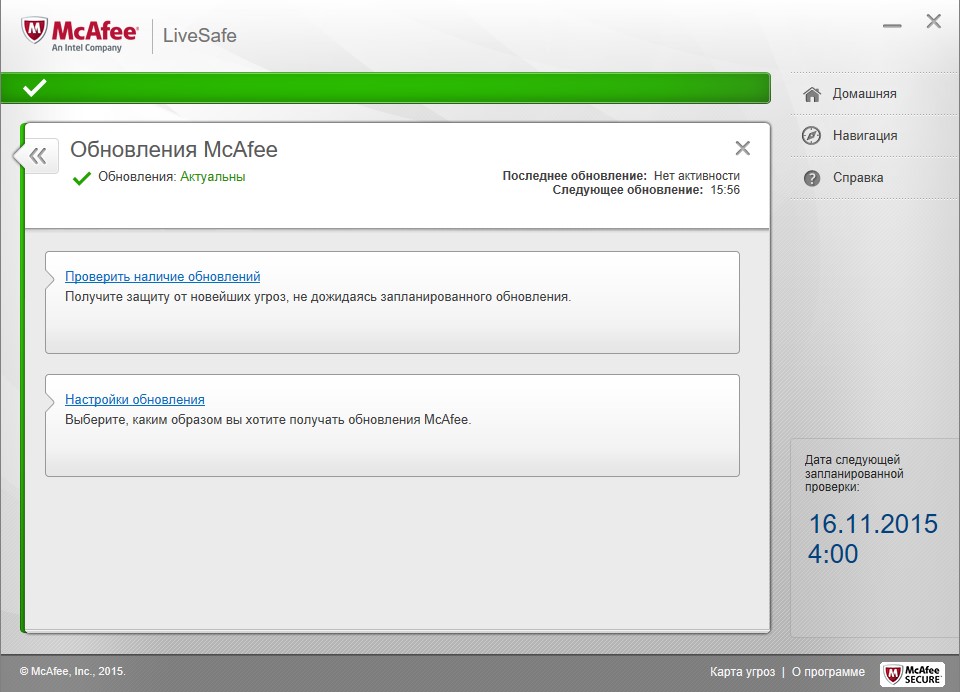Open the Справка menu item

(x=857, y=178)
